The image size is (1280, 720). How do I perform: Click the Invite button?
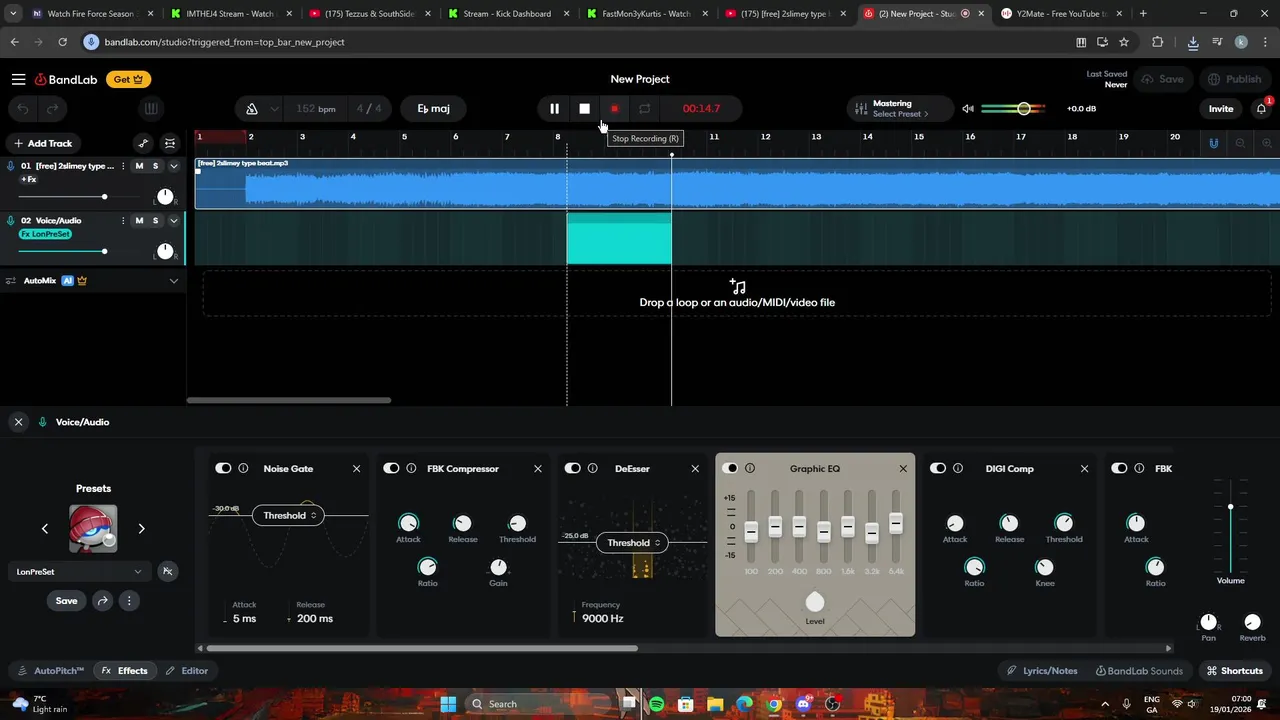(1221, 109)
